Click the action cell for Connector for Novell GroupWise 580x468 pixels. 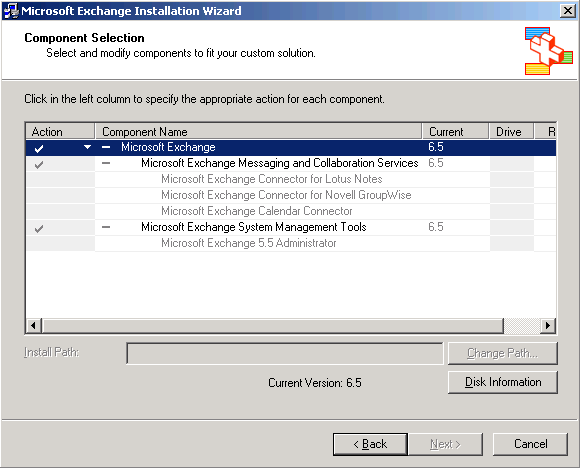click(x=60, y=195)
